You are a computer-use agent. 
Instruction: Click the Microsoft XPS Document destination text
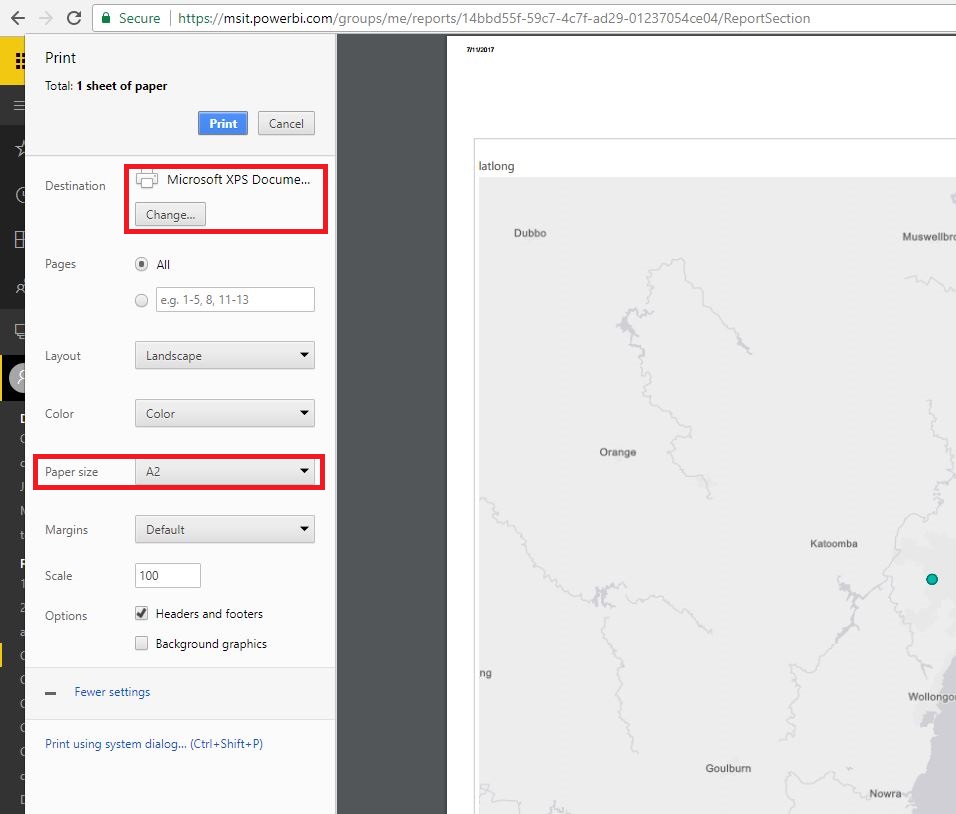click(238, 179)
